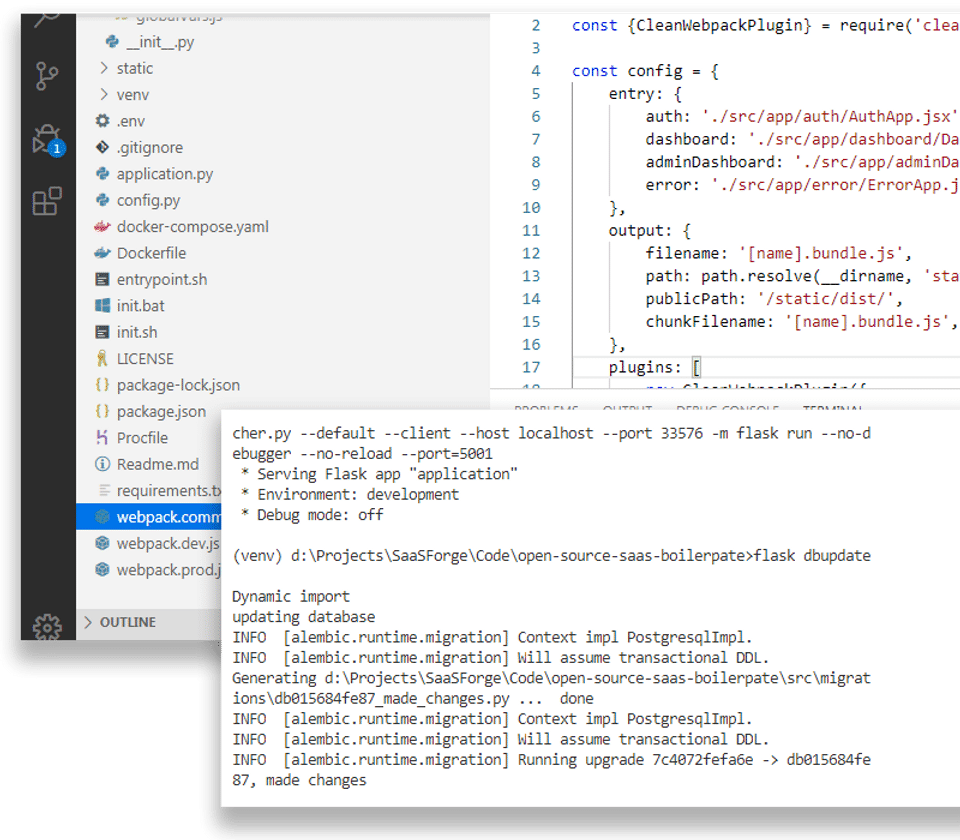The image size is (960, 840).
Task: Open webpack.prod.js
Action: tap(169, 570)
